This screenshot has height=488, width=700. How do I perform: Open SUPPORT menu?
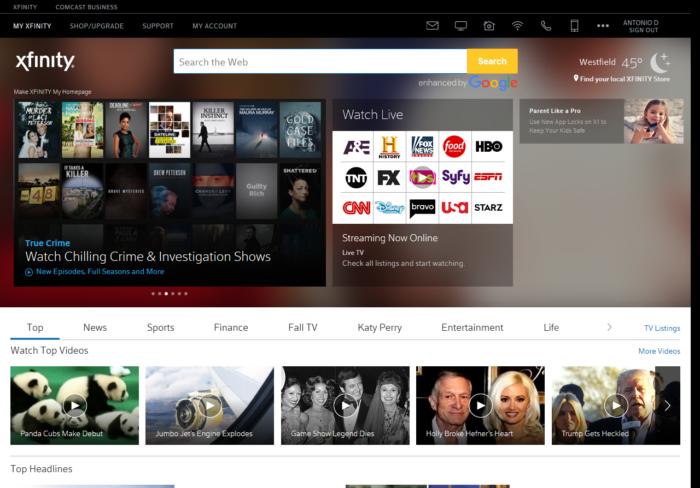click(x=158, y=26)
